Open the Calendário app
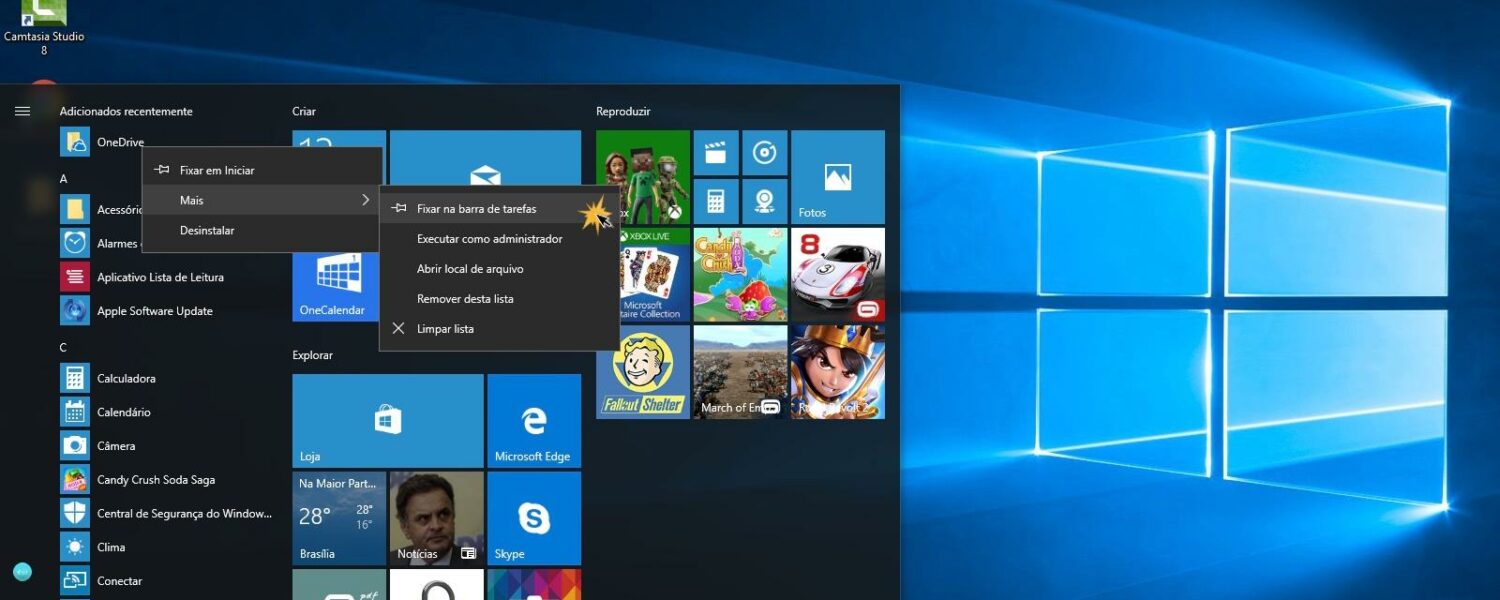The width and height of the screenshot is (1500, 600). pos(105,412)
